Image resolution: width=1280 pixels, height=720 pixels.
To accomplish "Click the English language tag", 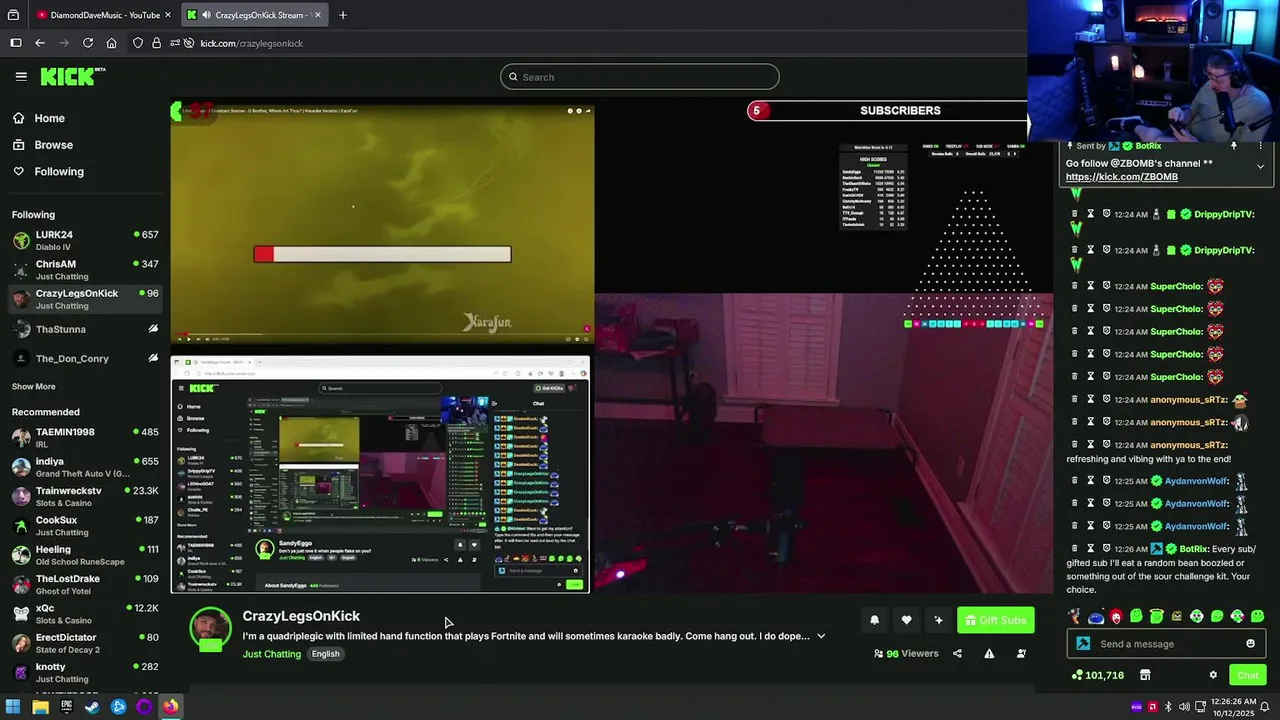I will click(x=325, y=654).
